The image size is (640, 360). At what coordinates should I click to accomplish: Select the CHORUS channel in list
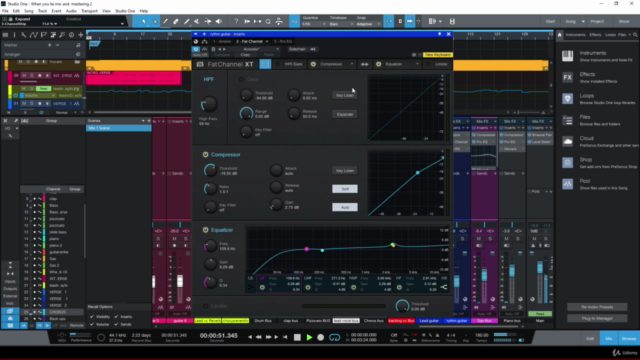(x=53, y=312)
